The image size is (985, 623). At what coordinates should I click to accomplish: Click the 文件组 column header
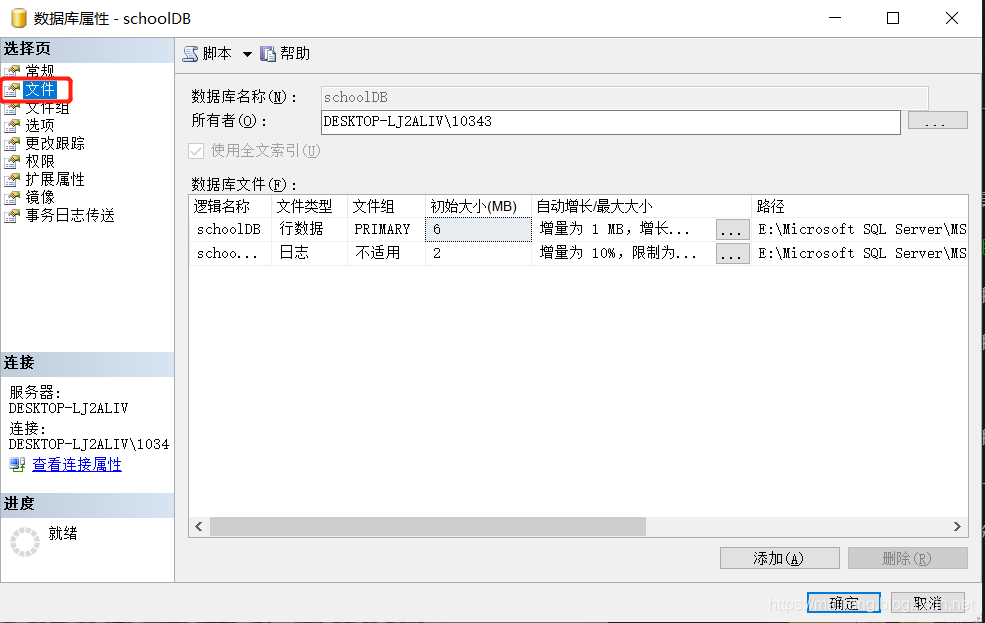(x=386, y=207)
